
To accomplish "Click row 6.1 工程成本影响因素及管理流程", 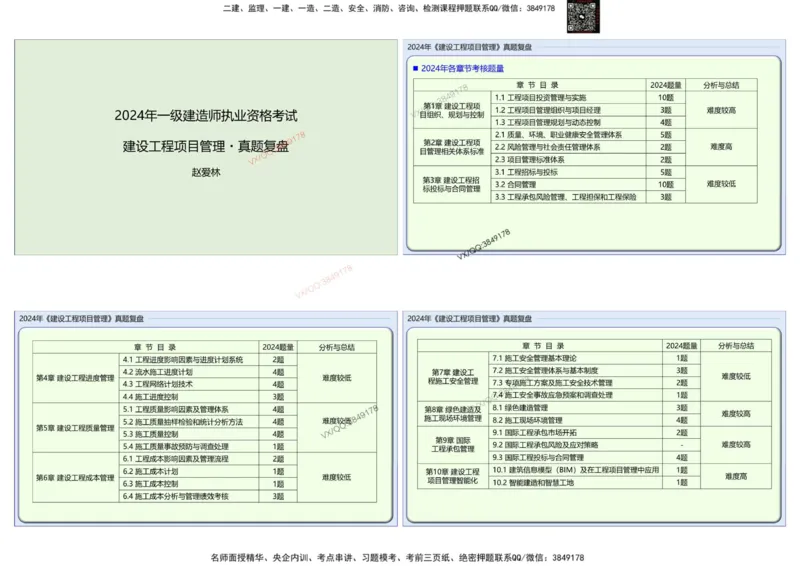I will pyautogui.click(x=189, y=459).
